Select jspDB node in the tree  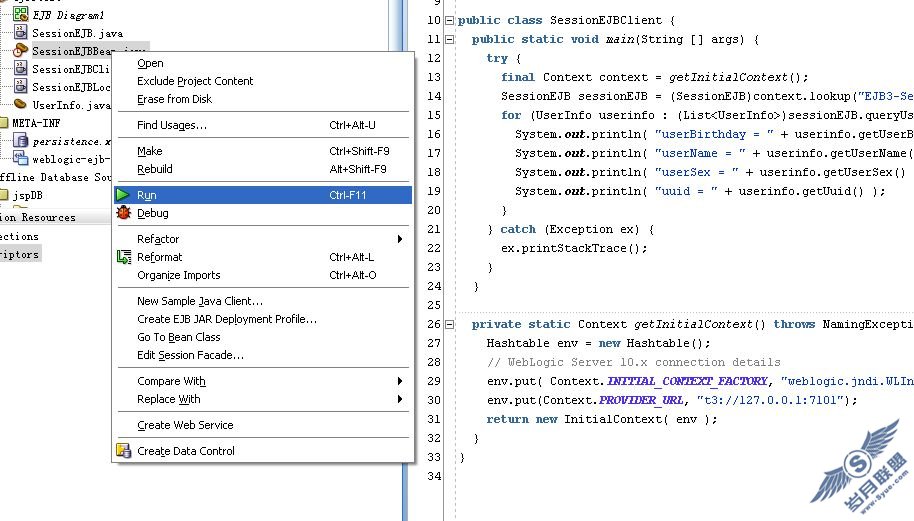click(x=27, y=195)
